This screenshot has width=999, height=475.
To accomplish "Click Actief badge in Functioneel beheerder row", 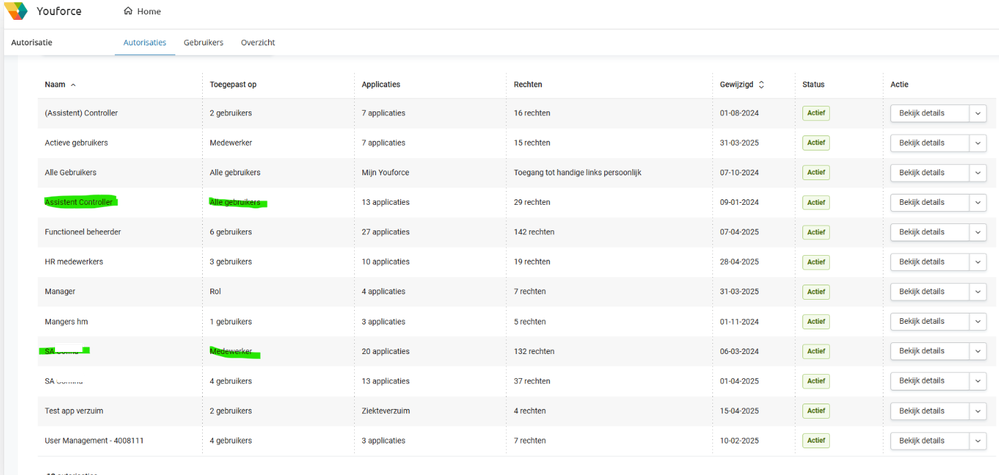I will (816, 232).
